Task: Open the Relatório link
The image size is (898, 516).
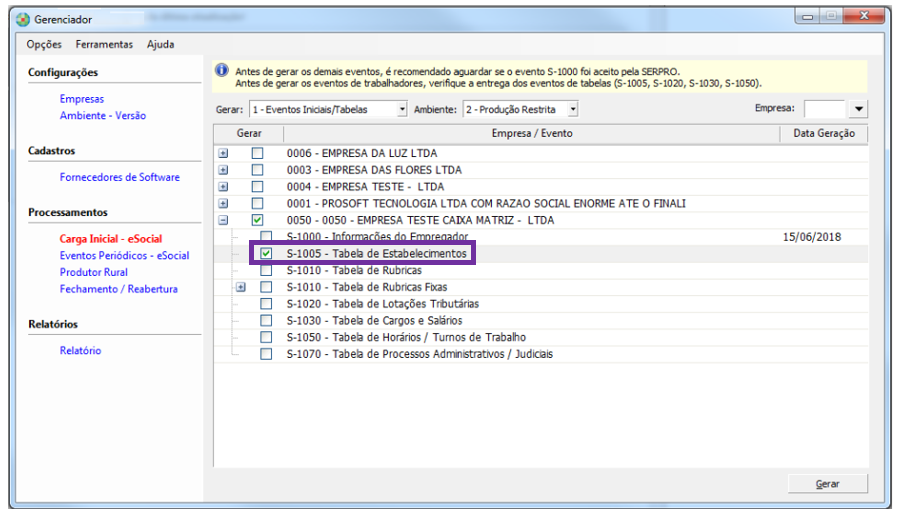Action: [81, 350]
